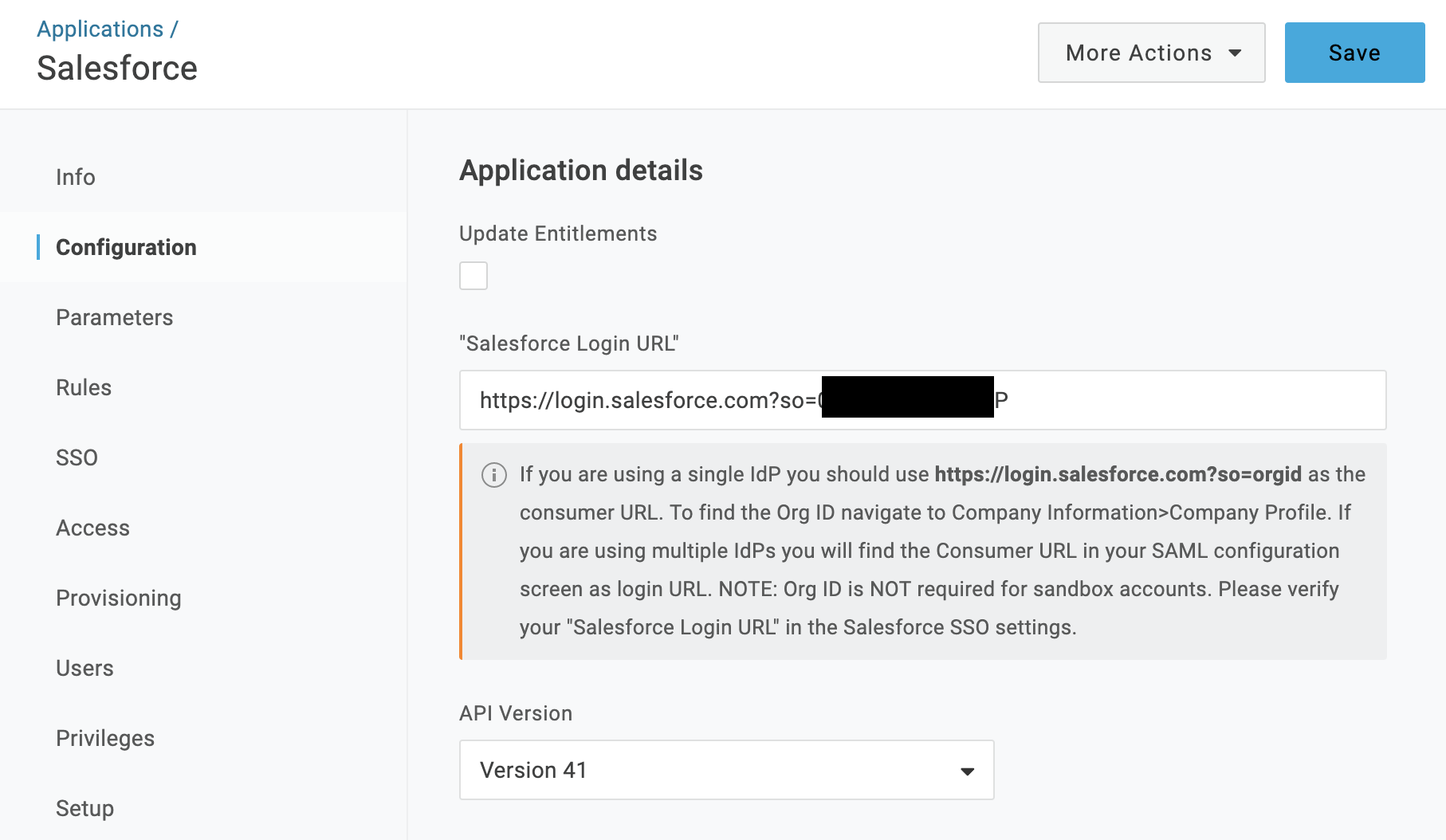Open the Rules tab
Viewport: 1446px width, 840px height.
84,387
